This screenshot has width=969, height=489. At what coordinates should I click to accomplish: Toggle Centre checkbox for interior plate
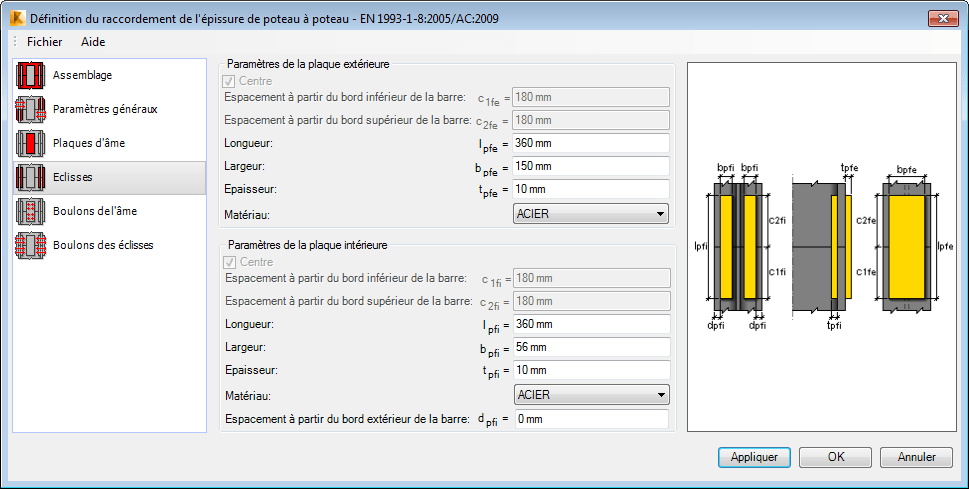[229, 262]
